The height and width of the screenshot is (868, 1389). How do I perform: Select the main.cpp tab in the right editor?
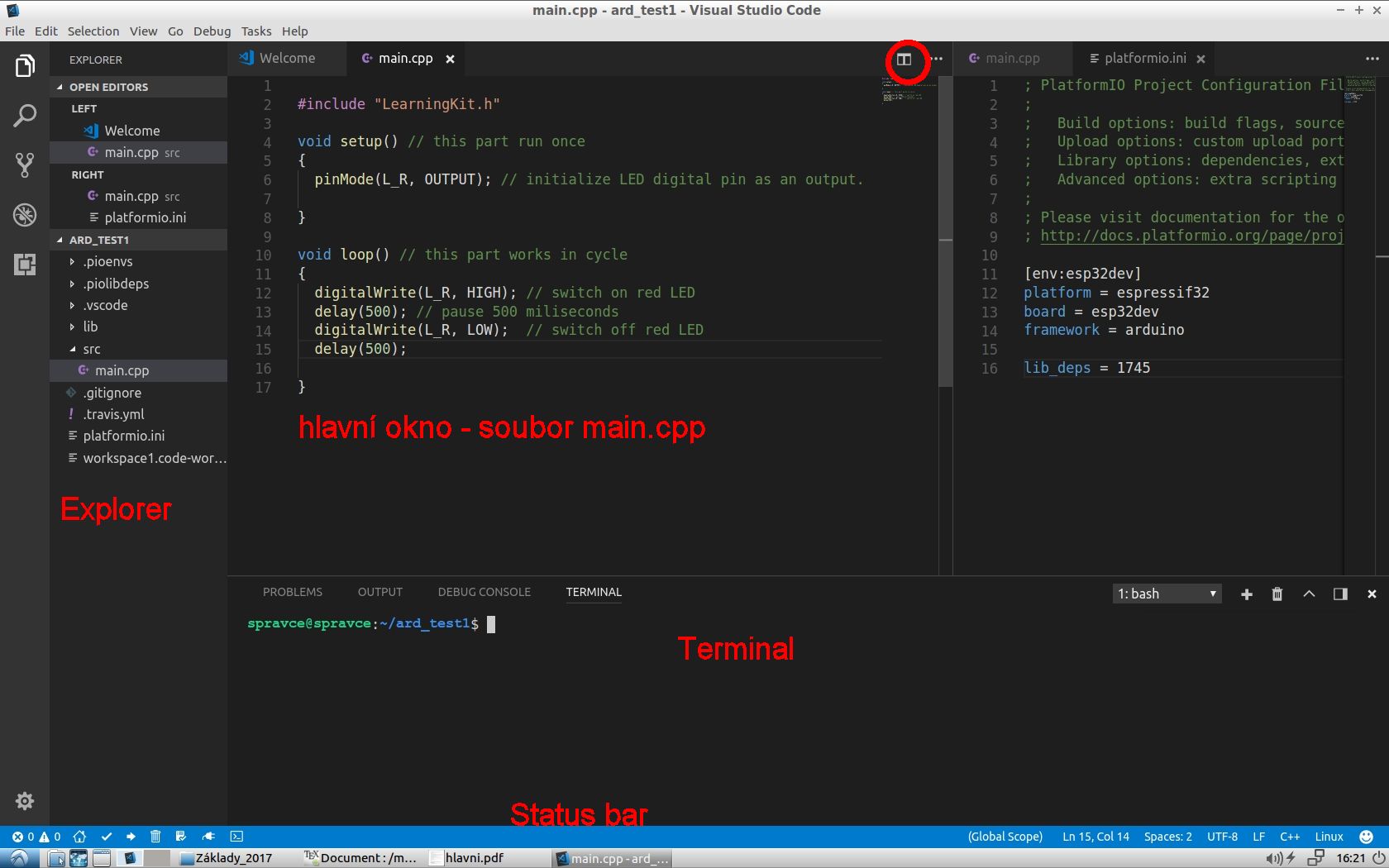pos(1012,59)
